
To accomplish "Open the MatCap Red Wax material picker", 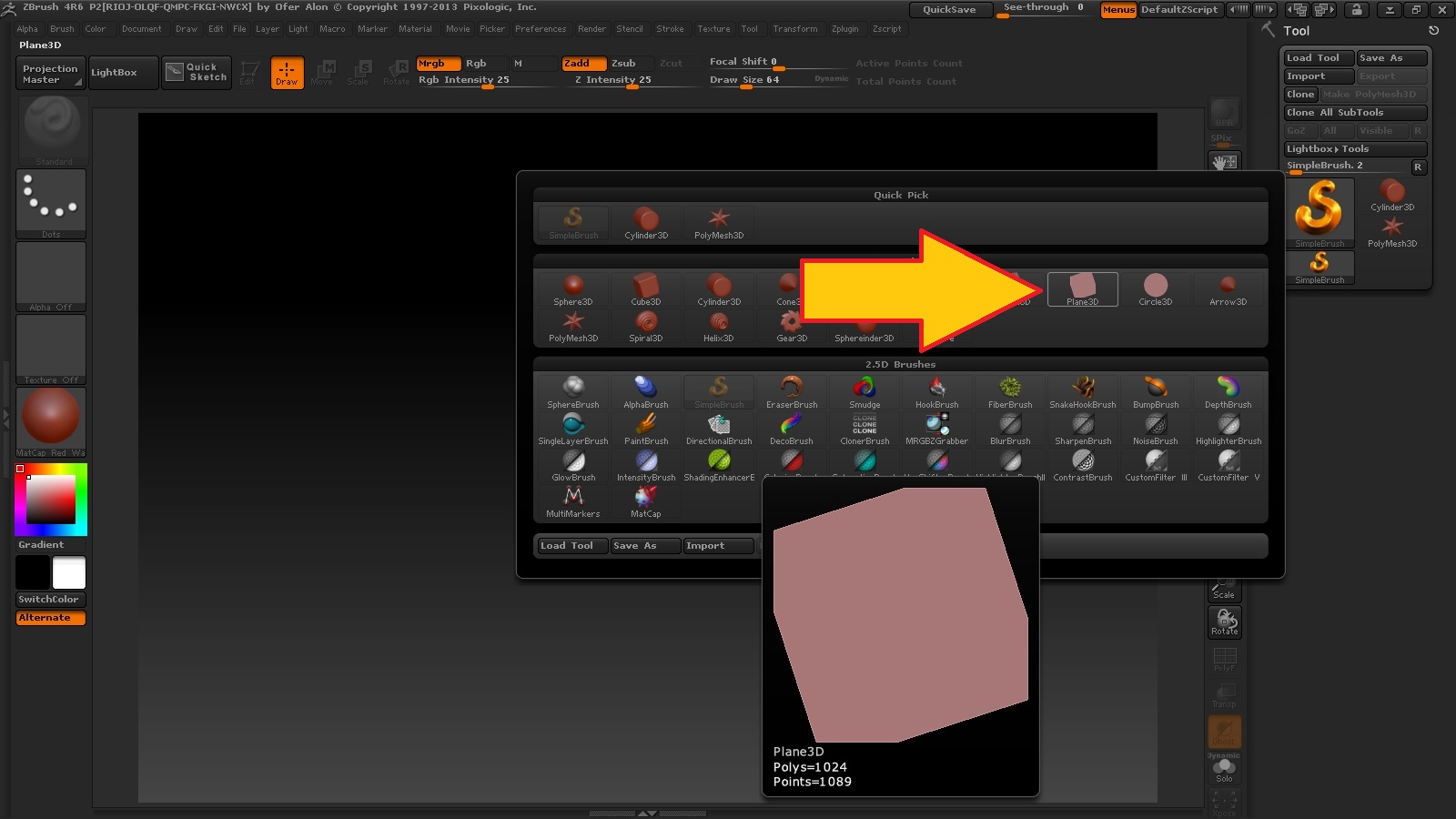I will click(x=52, y=422).
